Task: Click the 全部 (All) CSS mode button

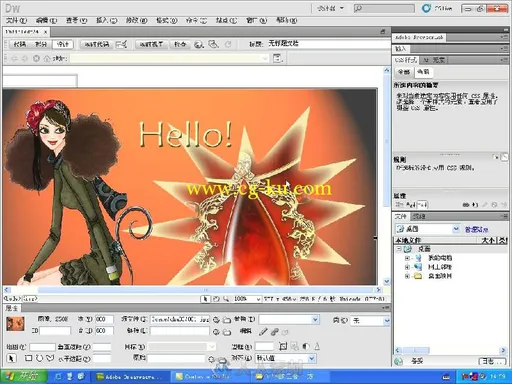Action: tap(404, 72)
